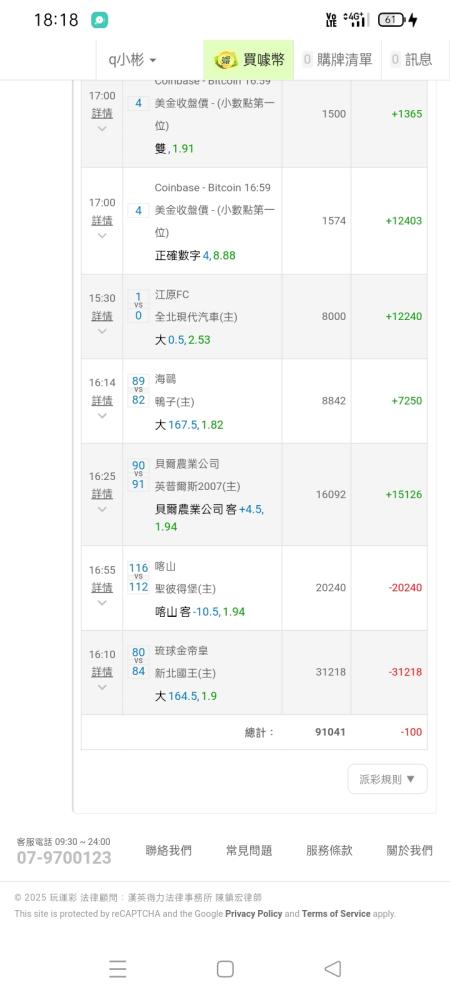
Task: Open the 聯絡我們 footer link
Action: pos(168,850)
